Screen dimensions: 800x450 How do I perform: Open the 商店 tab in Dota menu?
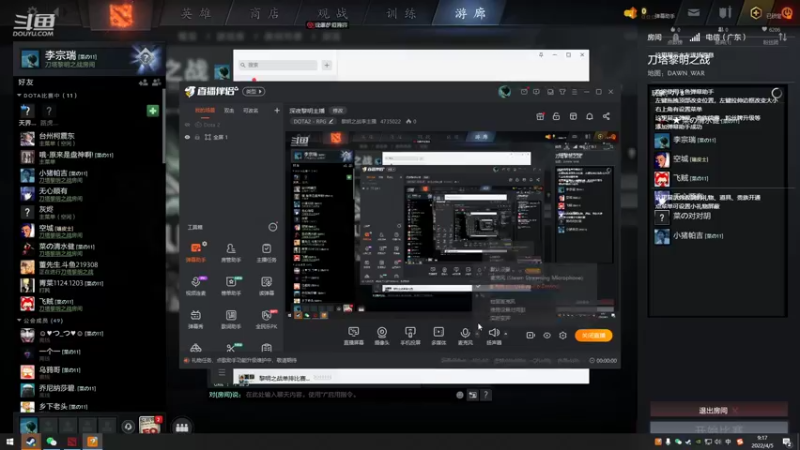click(x=265, y=13)
